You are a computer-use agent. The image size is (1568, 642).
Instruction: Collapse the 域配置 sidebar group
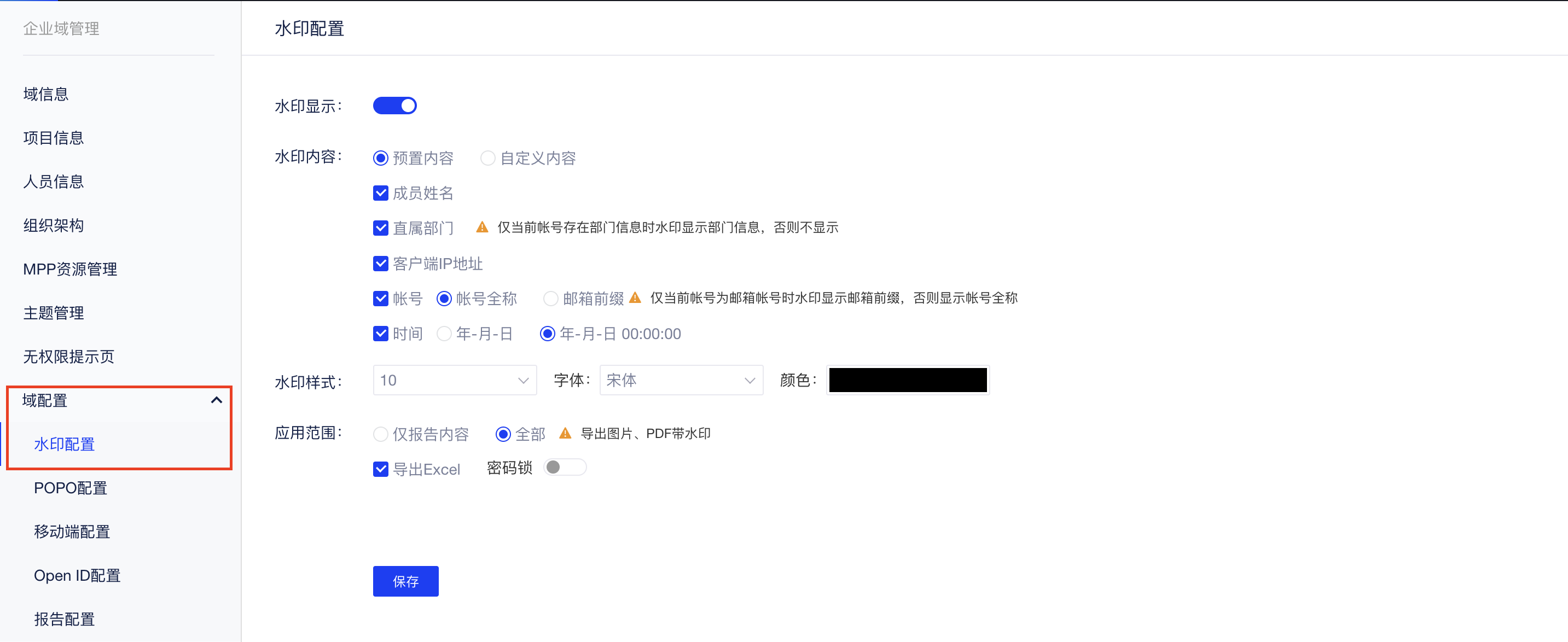click(x=216, y=400)
